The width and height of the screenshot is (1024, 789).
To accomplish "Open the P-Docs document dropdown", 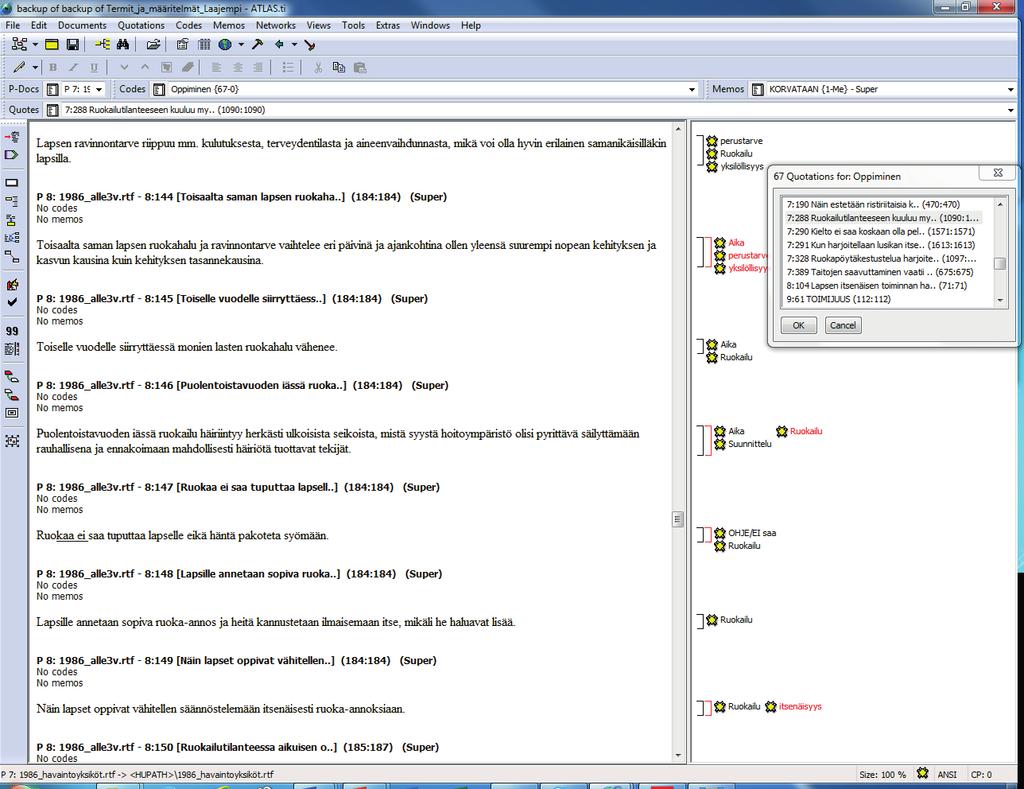I will 99,89.
